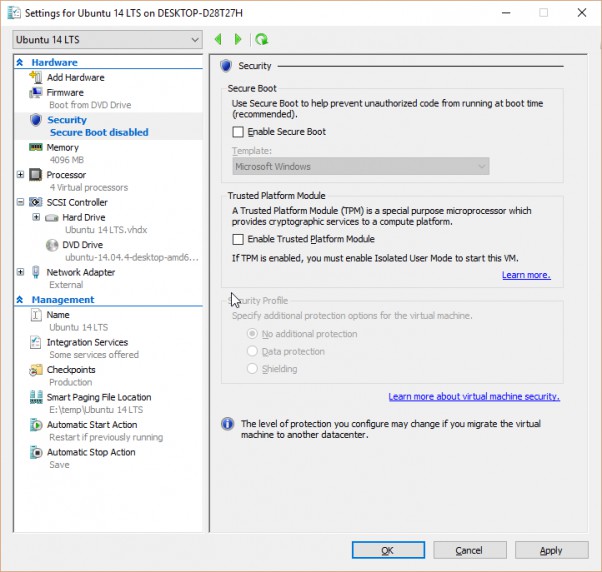Click the Cancel button
Viewport: 602px width, 572px height.
[470, 550]
